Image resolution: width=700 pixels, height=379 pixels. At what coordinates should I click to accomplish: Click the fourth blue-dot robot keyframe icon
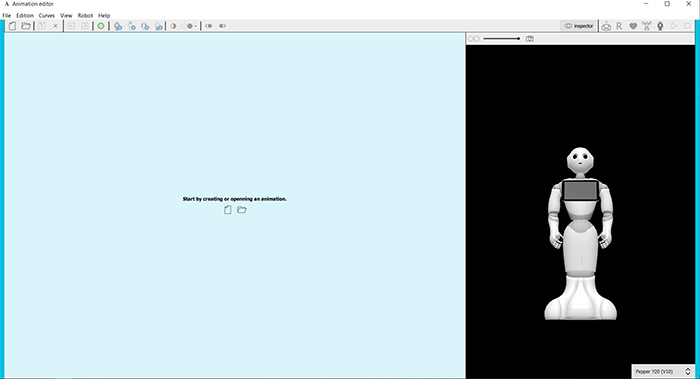158,26
